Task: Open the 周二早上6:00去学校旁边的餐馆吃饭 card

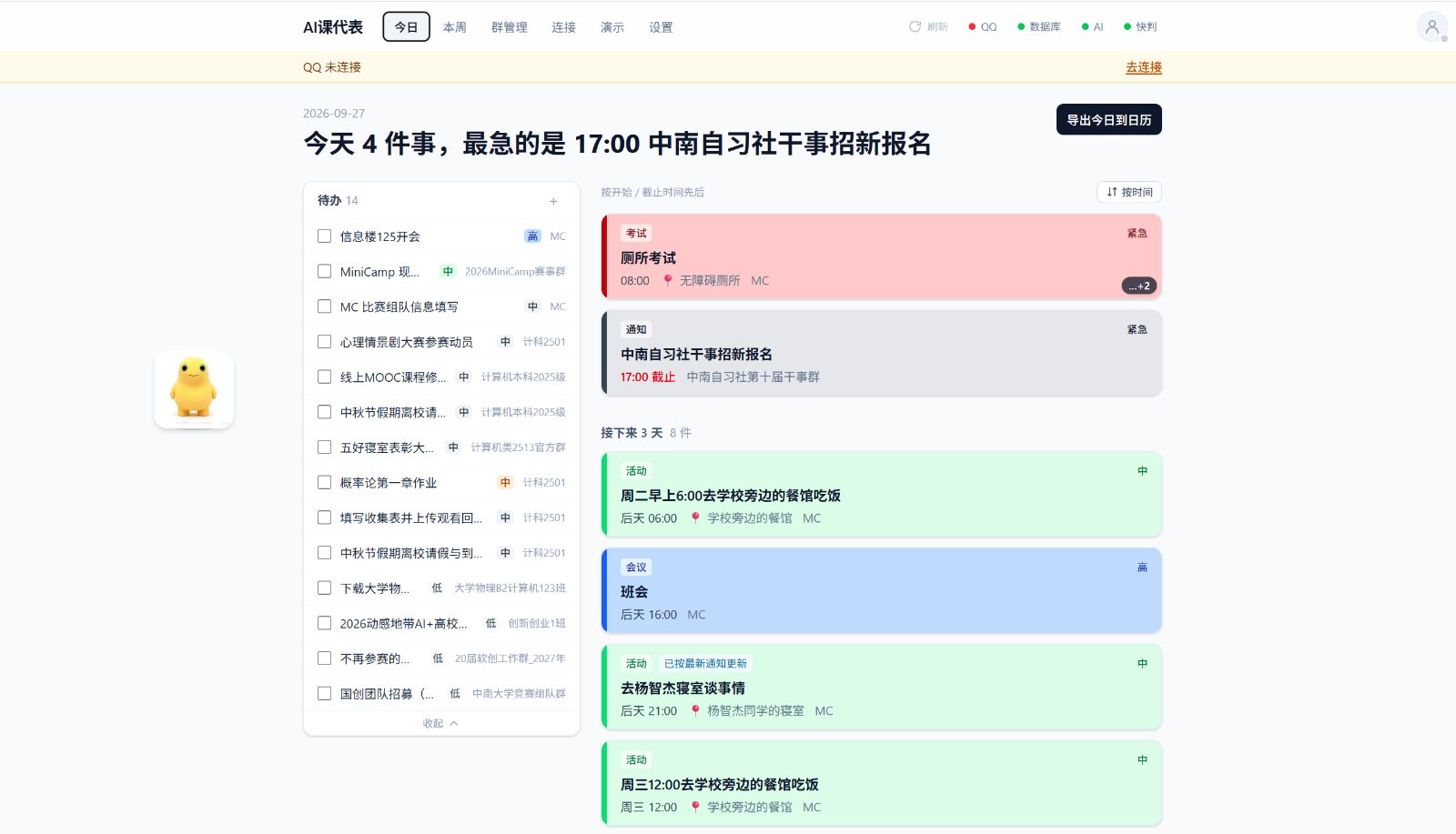Action: click(882, 494)
